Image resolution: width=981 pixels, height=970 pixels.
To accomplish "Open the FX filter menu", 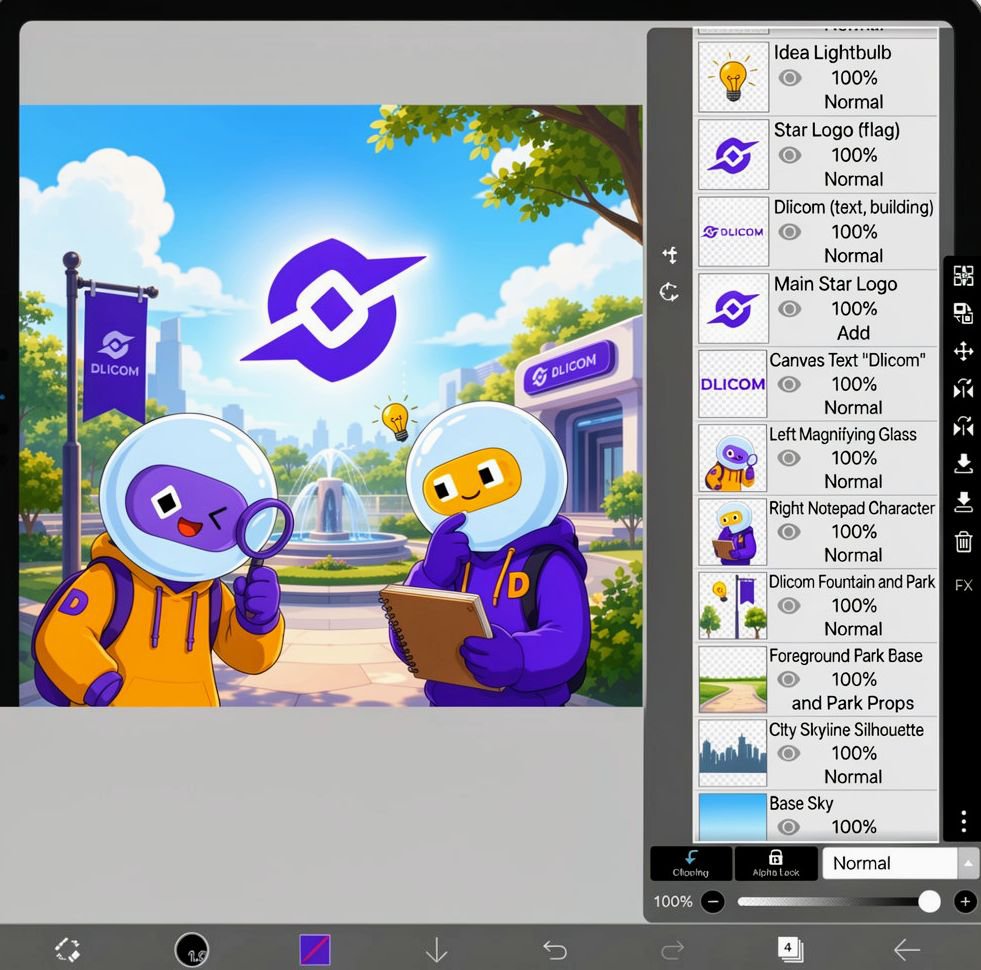I will point(963,586).
